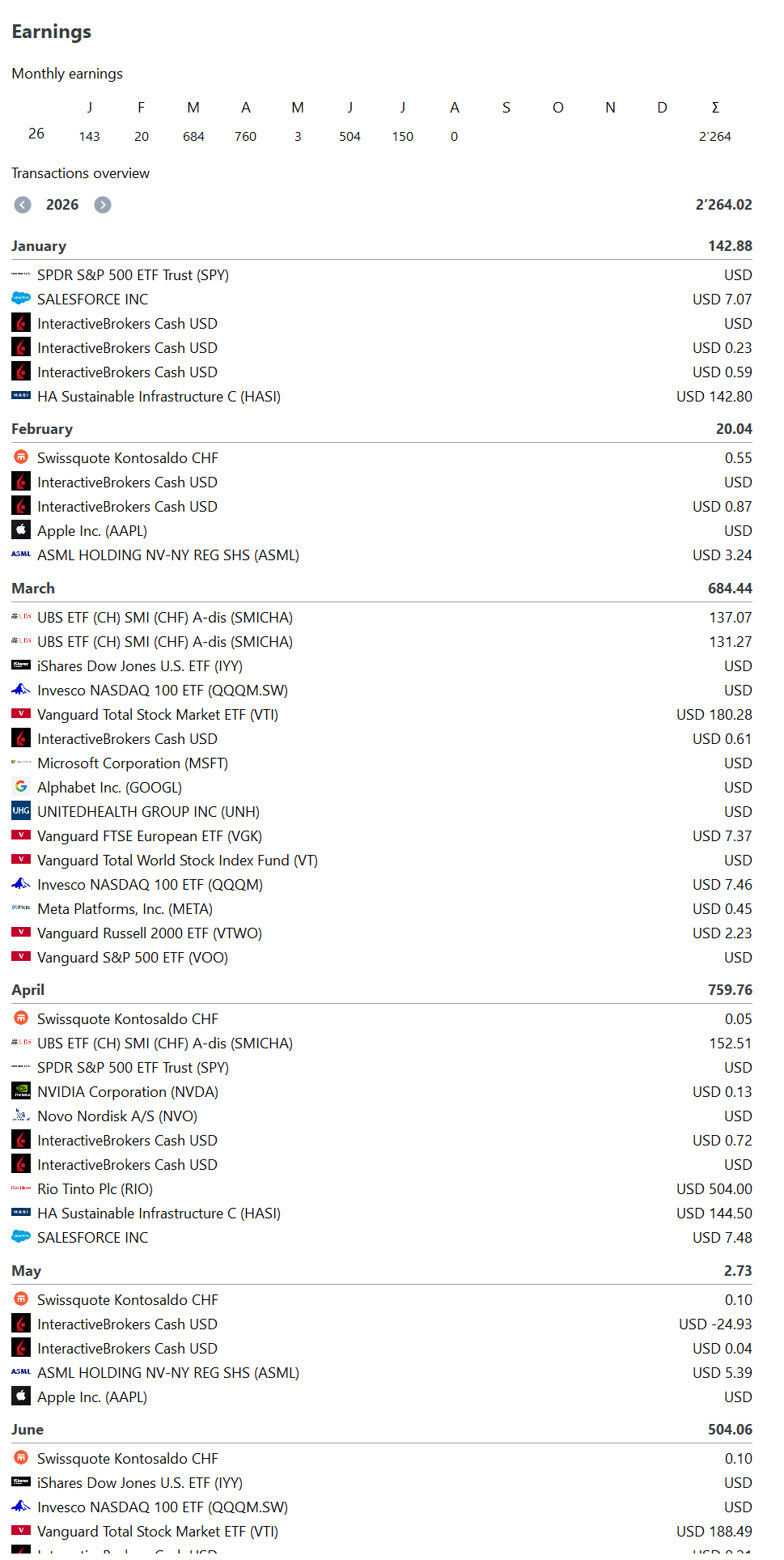Click Swissquote icon in February section
The width and height of the screenshot is (784, 1560).
point(21,457)
